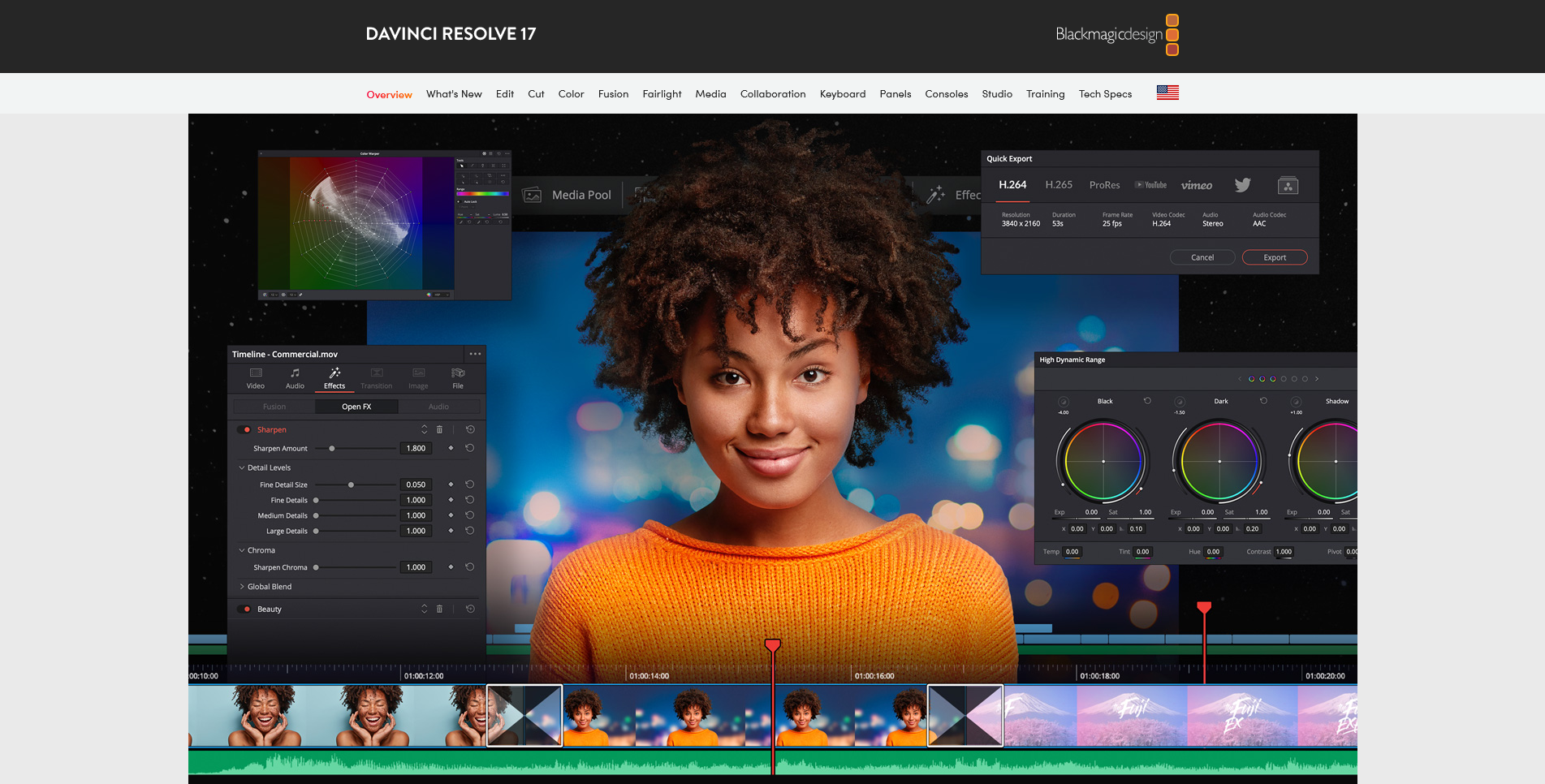The width and height of the screenshot is (1545, 784).
Task: Click the Hue 0.00 value field
Action: [x=1213, y=552]
